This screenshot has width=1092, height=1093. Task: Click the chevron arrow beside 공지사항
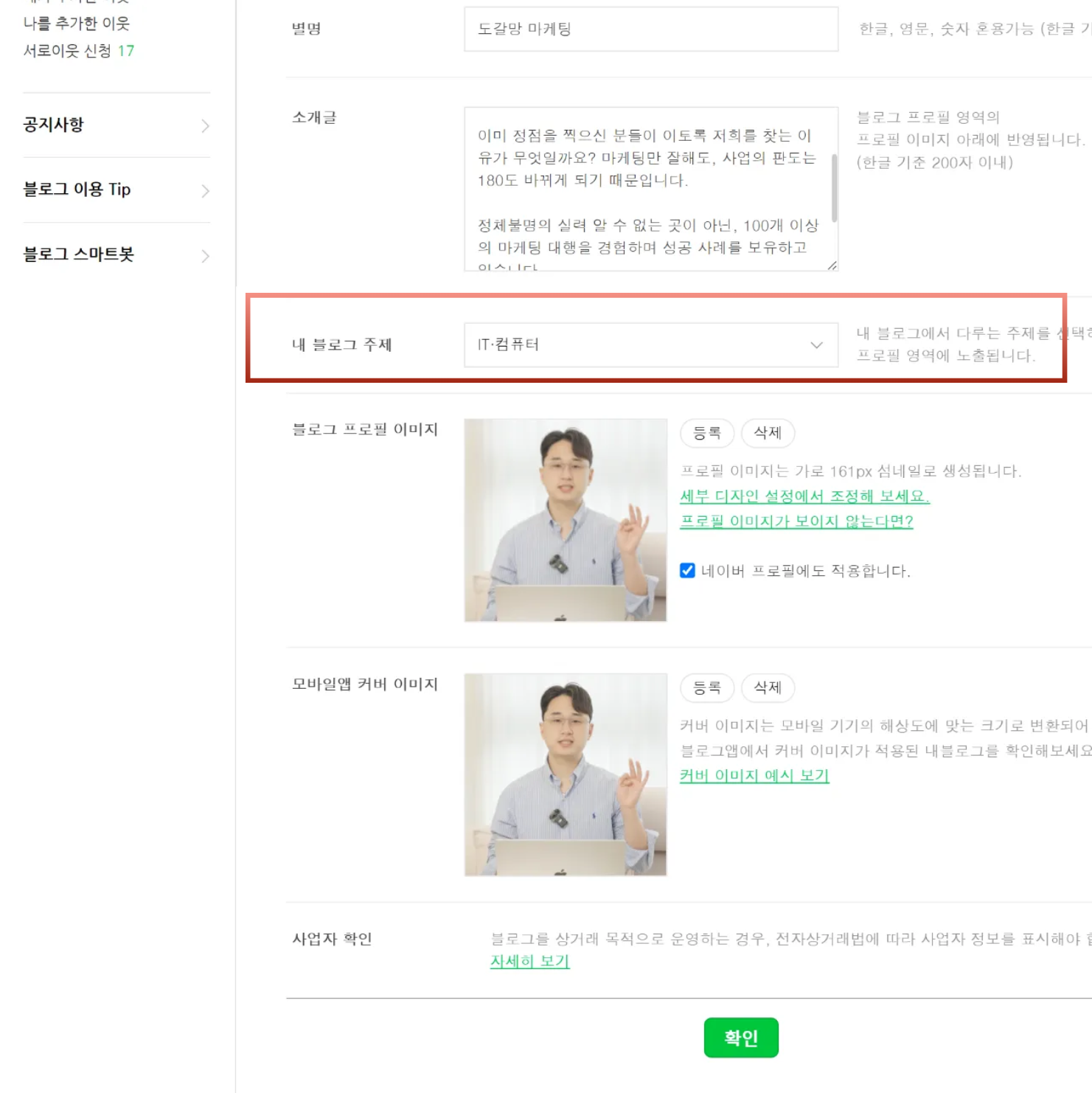coord(205,126)
